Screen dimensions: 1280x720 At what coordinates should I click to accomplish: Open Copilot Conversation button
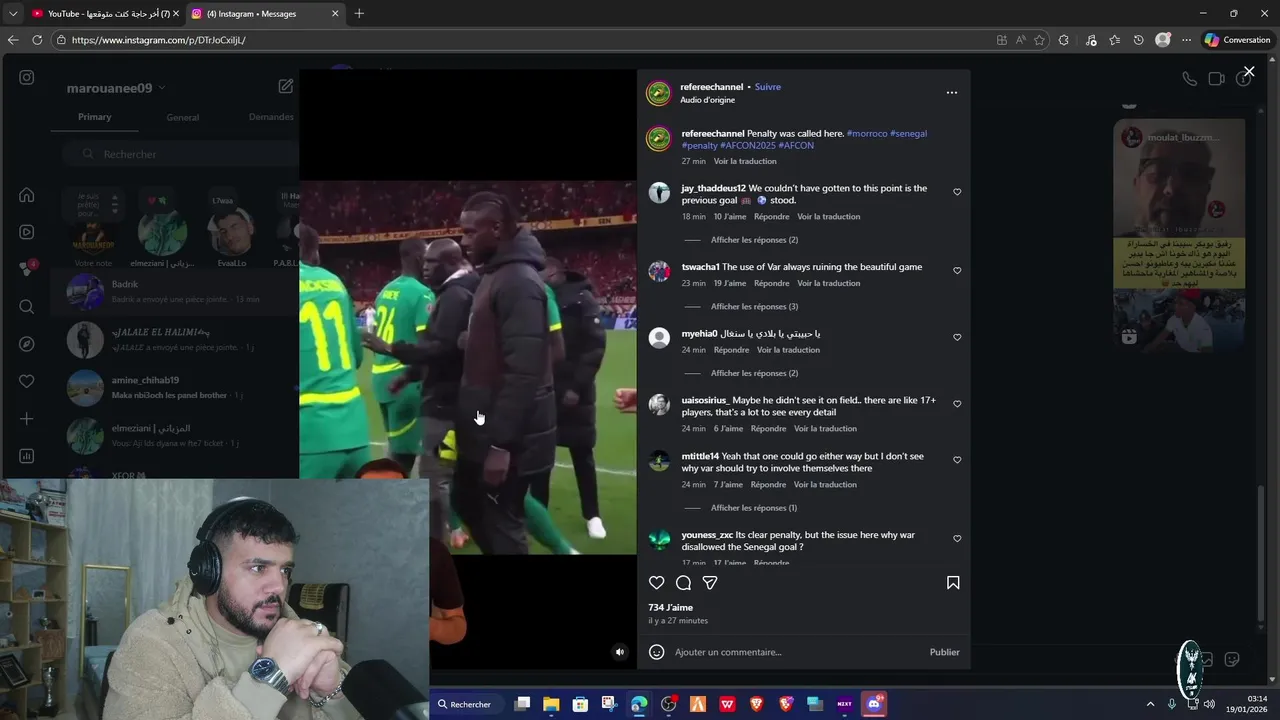[1237, 40]
